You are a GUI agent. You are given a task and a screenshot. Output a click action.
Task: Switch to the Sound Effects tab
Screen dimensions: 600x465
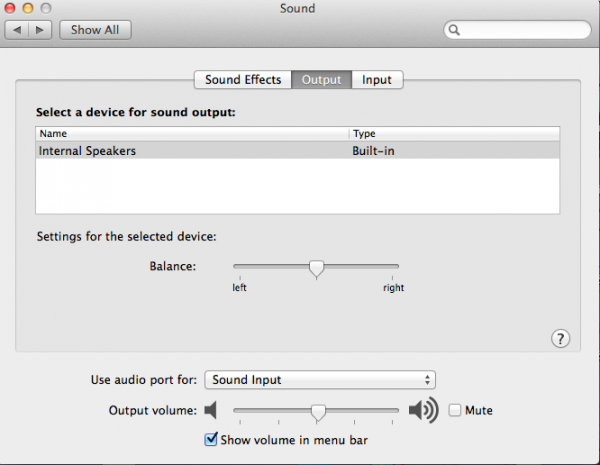coord(243,80)
